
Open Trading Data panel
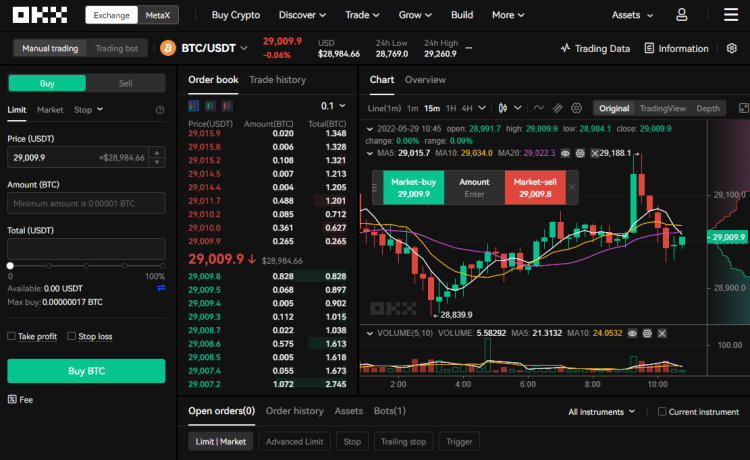(x=595, y=48)
